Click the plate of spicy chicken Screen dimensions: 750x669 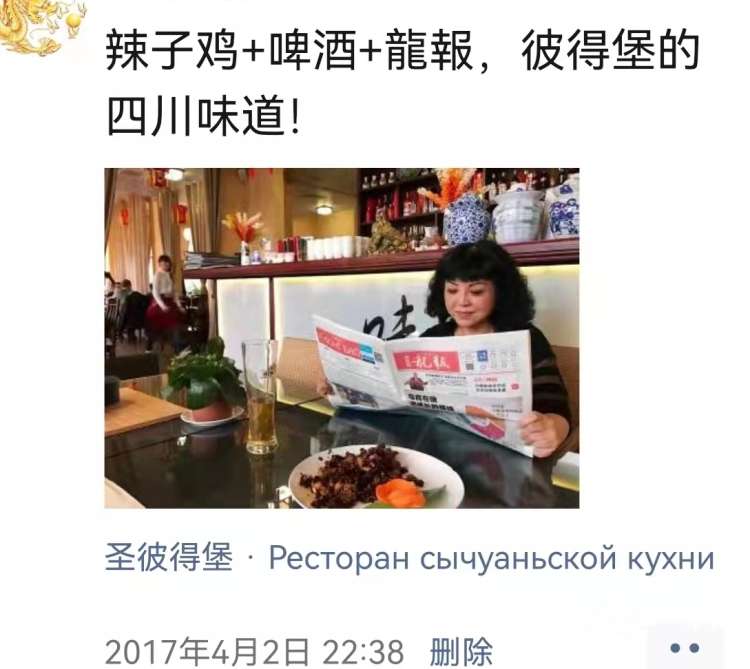point(376,476)
